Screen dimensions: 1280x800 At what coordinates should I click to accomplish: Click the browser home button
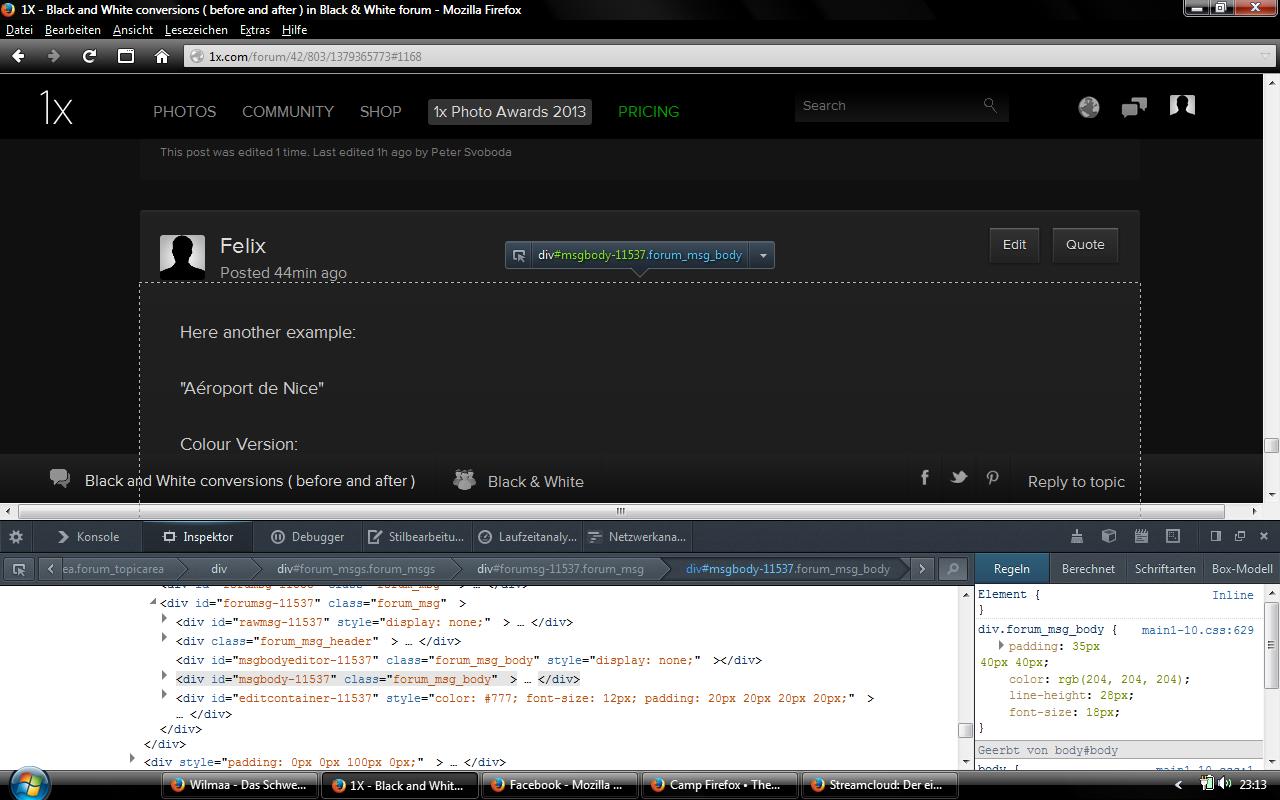point(161,56)
